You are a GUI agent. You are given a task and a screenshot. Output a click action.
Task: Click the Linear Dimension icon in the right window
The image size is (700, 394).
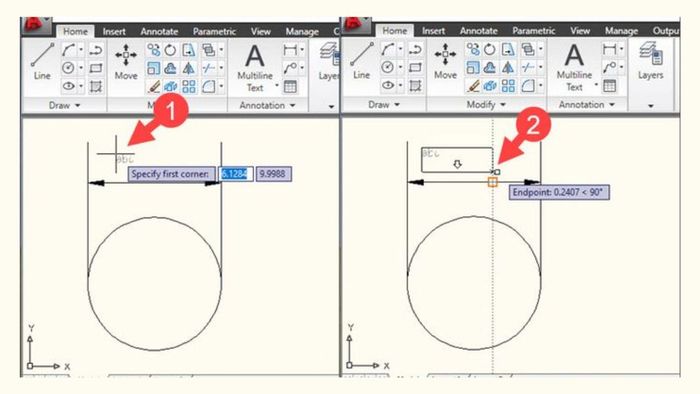609,49
